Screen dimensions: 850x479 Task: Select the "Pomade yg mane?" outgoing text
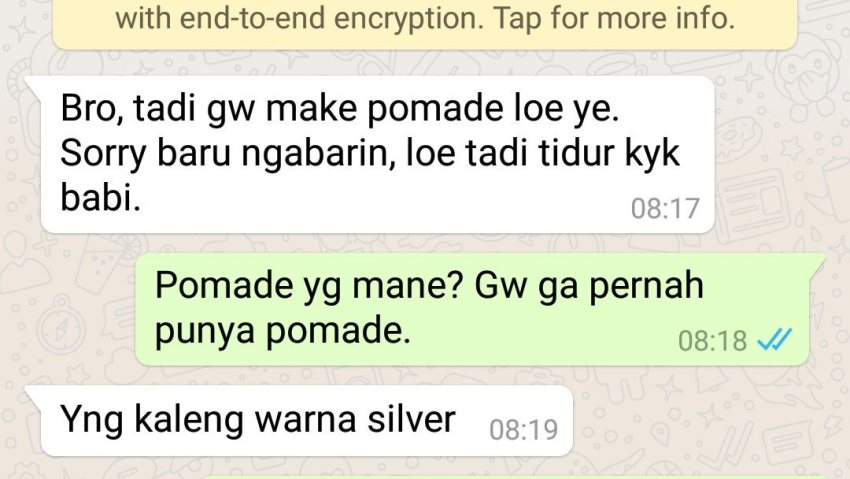click(308, 287)
